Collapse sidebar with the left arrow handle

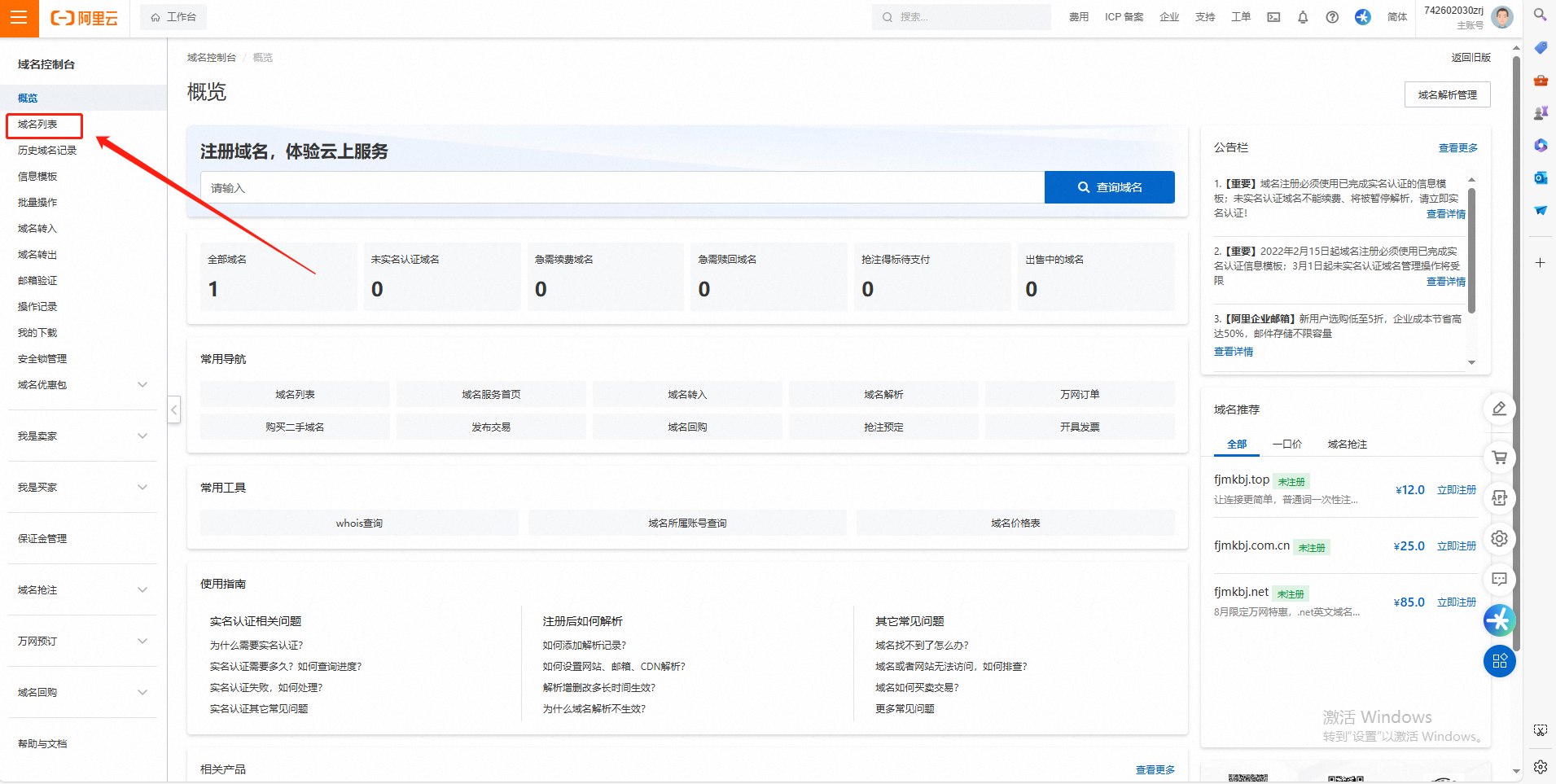click(174, 409)
